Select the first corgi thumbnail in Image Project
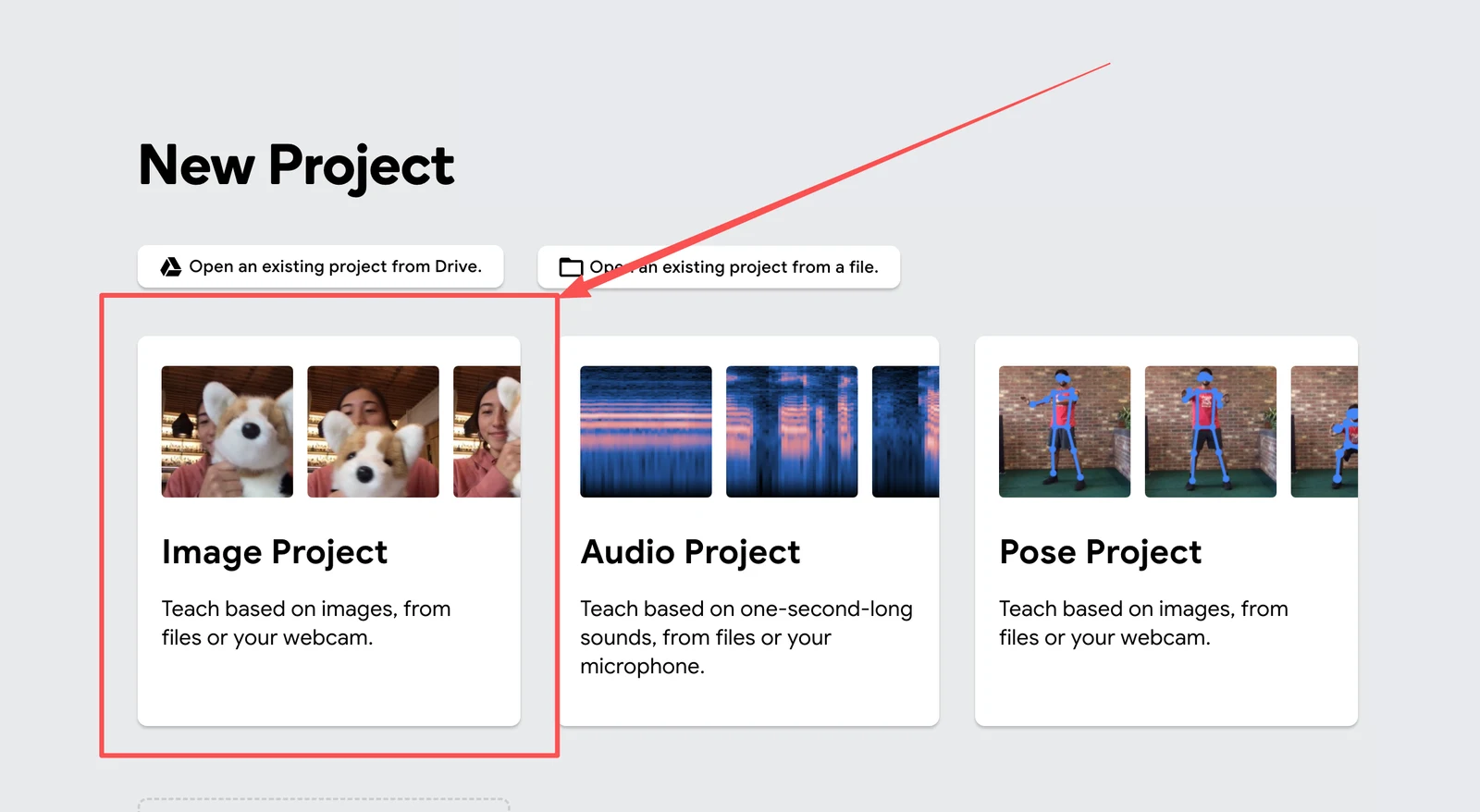1480x812 pixels. pyautogui.click(x=228, y=432)
